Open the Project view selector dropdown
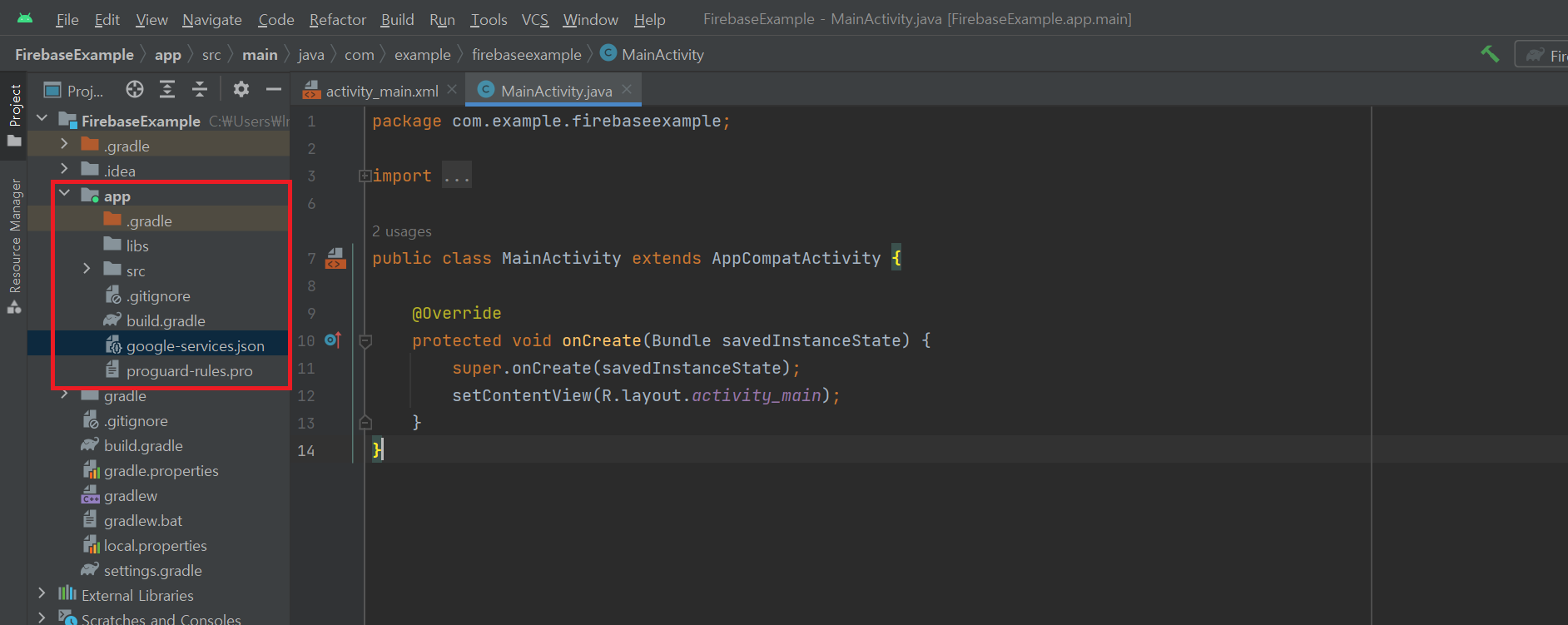The width and height of the screenshot is (1568, 625). (x=74, y=90)
